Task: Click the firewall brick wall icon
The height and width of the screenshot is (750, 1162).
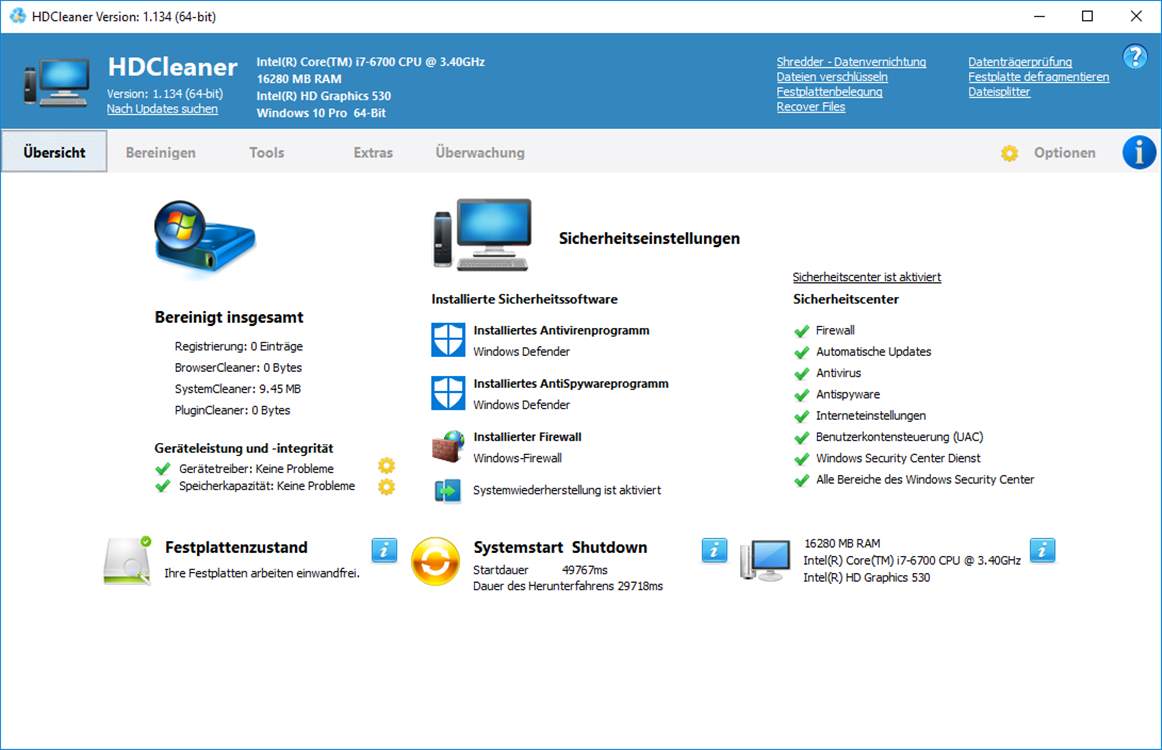Action: click(x=448, y=446)
